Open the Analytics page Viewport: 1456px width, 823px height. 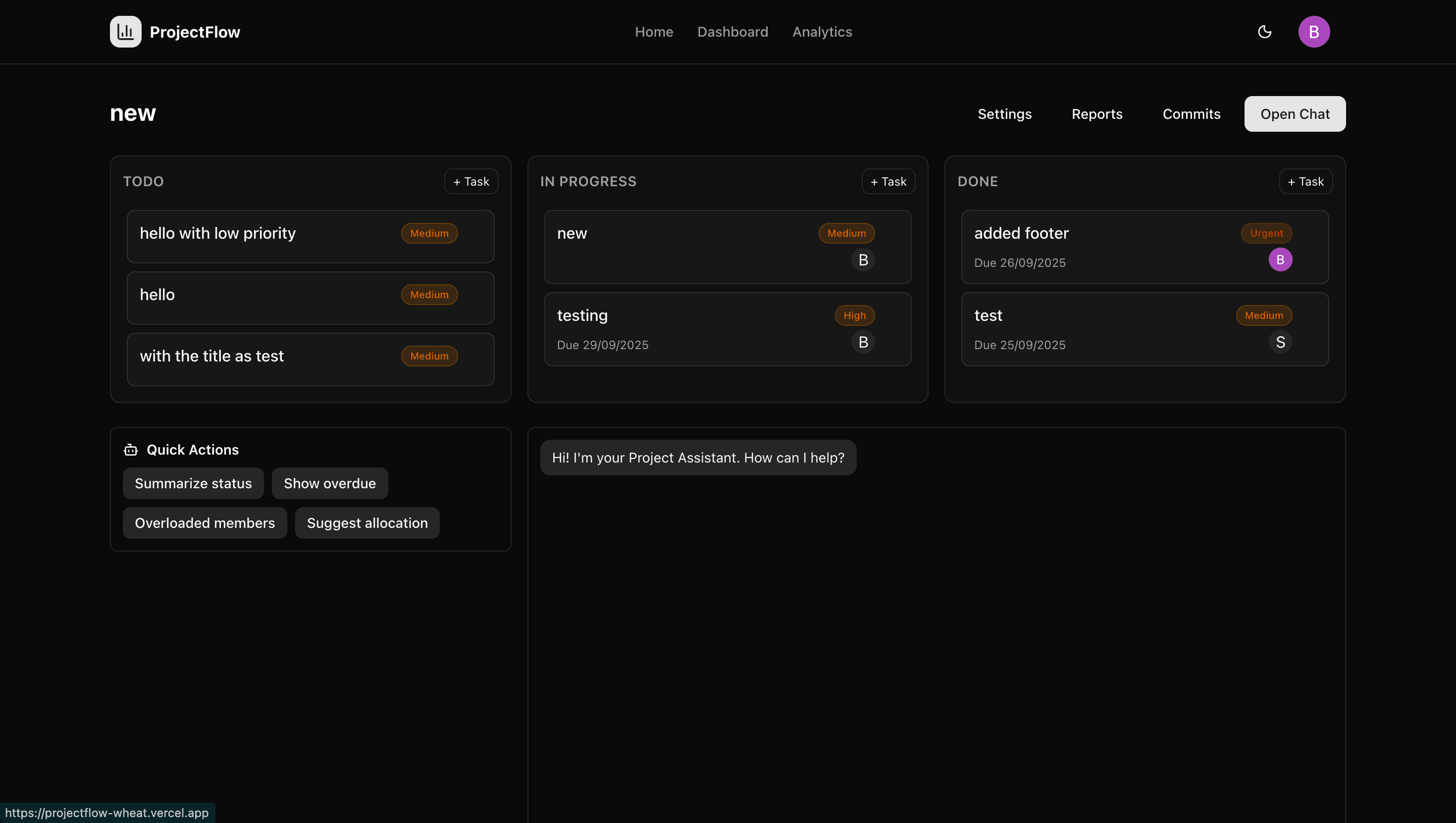tap(822, 32)
